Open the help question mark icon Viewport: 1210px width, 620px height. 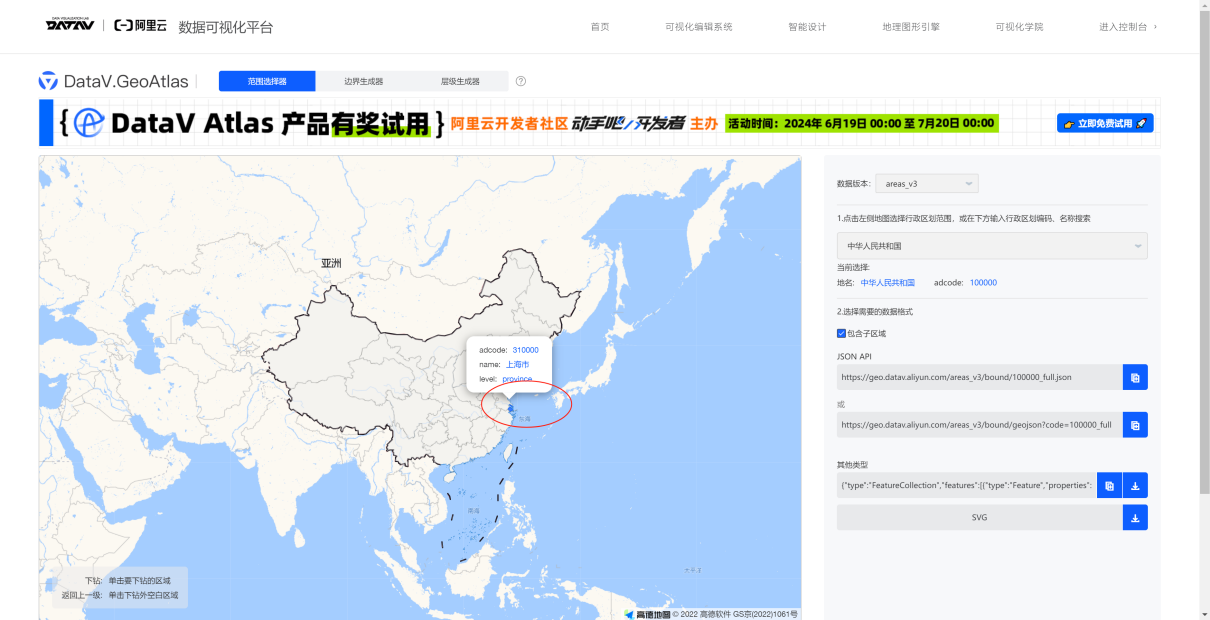click(x=521, y=81)
